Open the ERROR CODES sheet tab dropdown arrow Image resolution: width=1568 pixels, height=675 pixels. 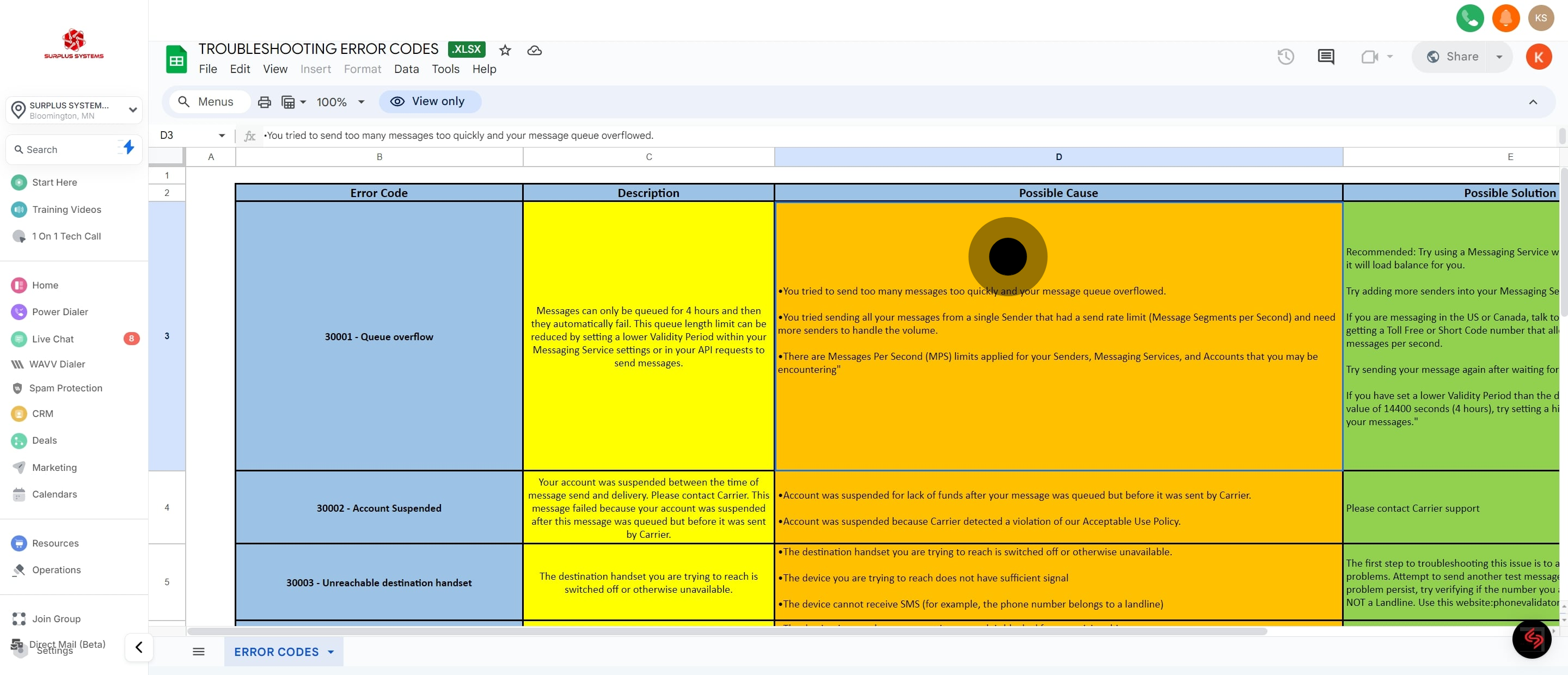tap(330, 652)
